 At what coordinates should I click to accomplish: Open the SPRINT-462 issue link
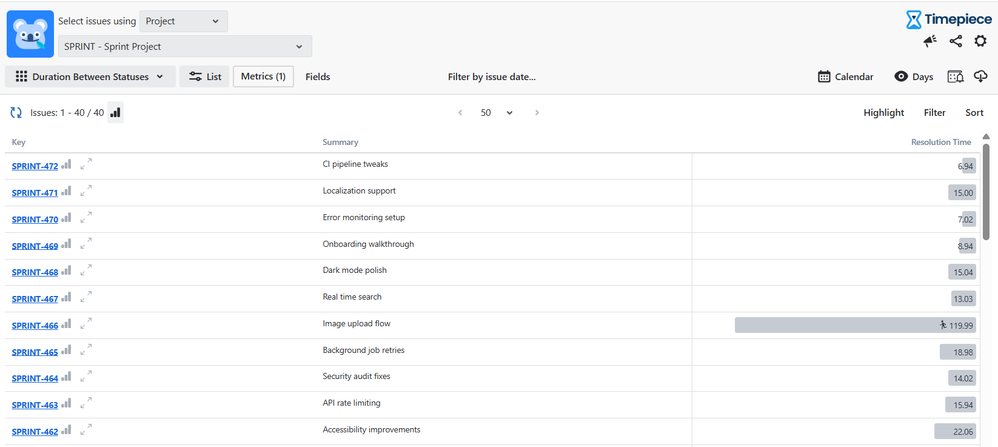pyautogui.click(x=34, y=432)
